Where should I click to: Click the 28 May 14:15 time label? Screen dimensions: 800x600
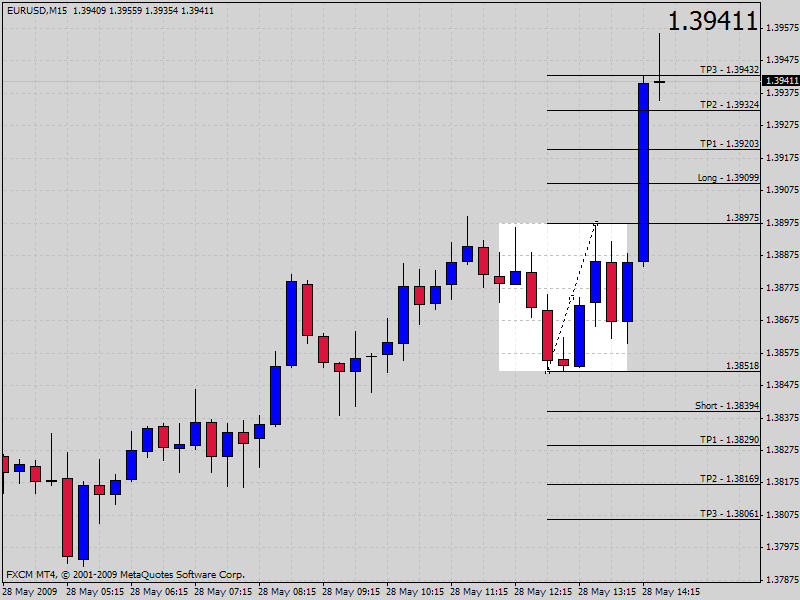(671, 592)
